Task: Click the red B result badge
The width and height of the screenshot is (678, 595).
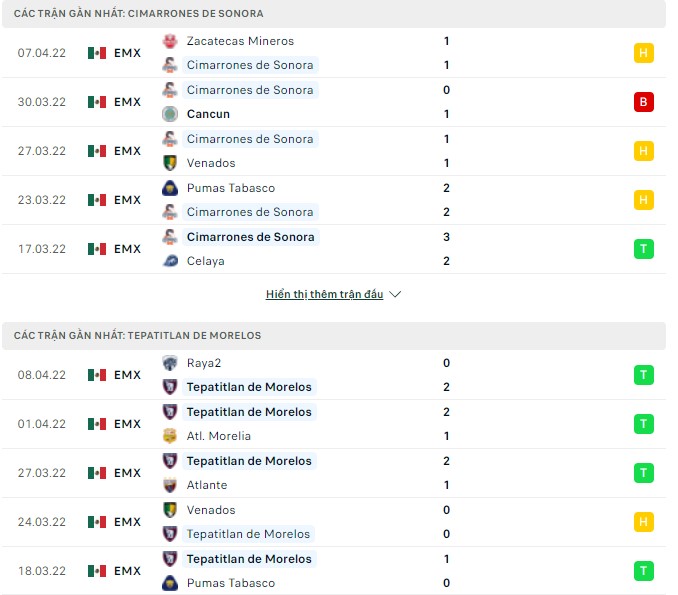Action: point(643,102)
